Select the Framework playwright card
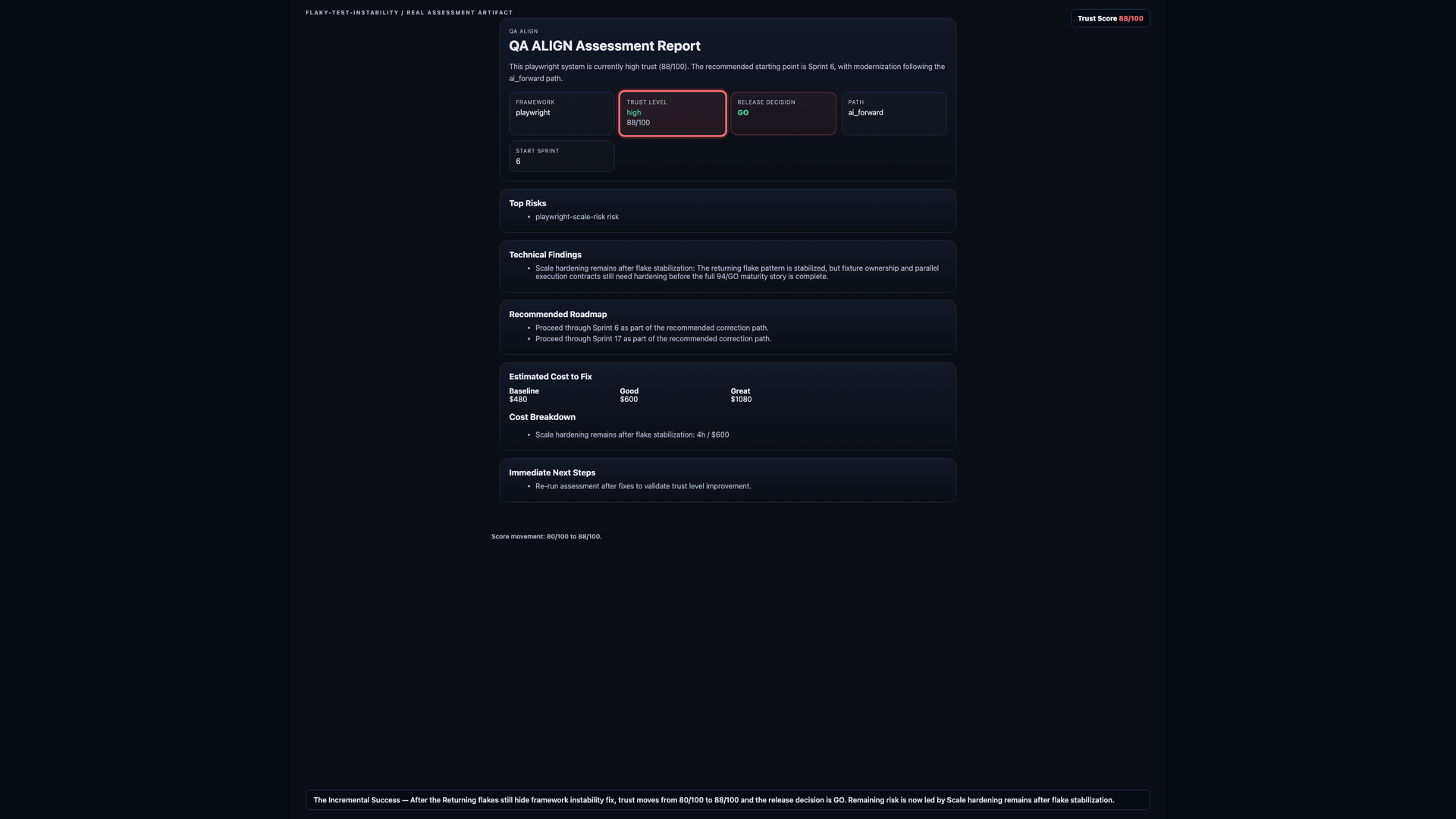This screenshot has height=819, width=1456. click(x=562, y=114)
